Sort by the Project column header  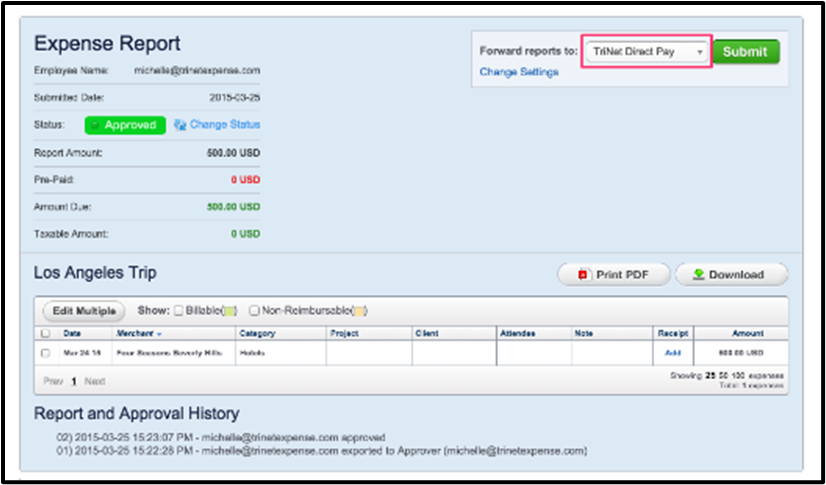[343, 333]
